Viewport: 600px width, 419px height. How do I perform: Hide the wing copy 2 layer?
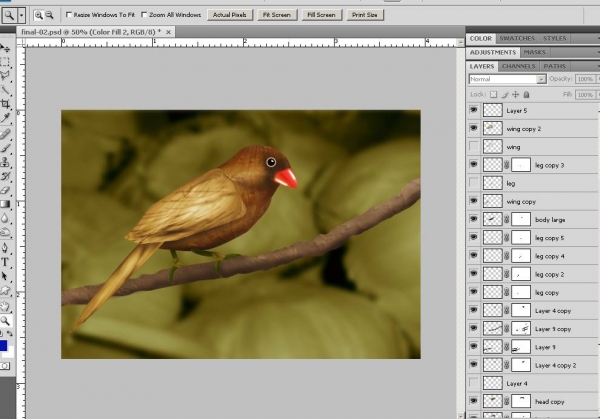pyautogui.click(x=474, y=128)
